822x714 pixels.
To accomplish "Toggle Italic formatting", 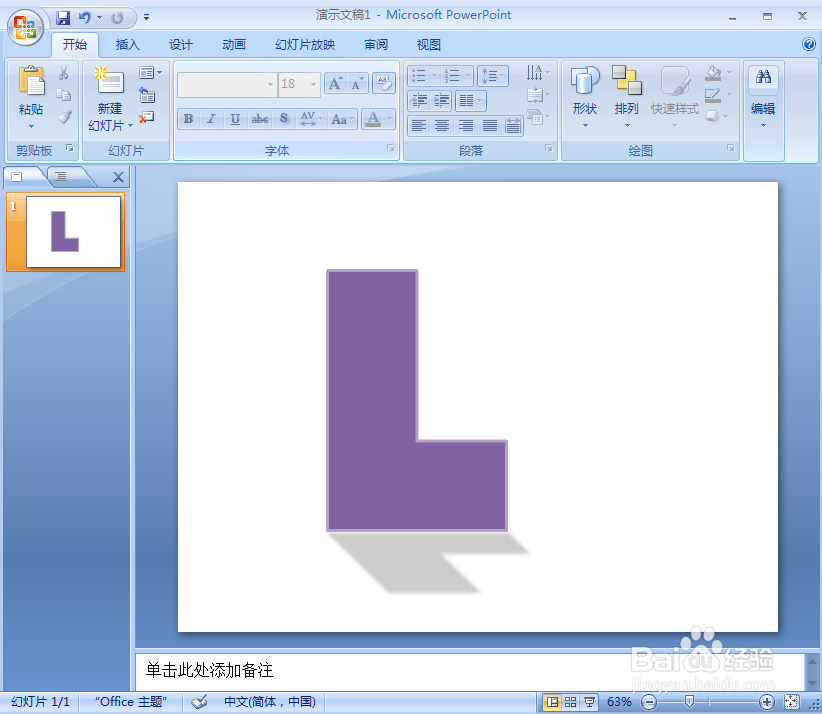I will click(x=211, y=119).
